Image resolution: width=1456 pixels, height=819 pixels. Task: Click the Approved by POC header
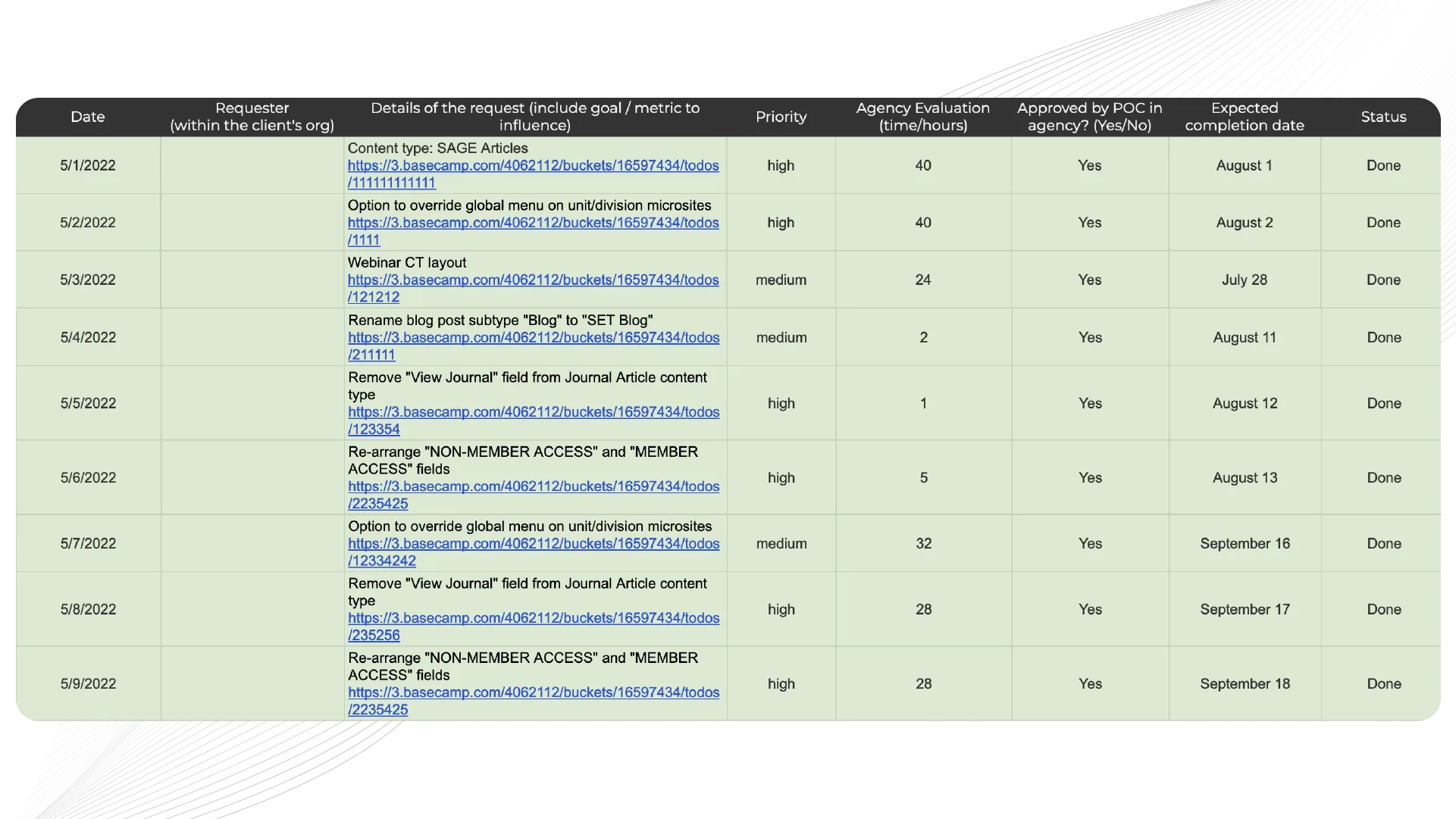(1089, 117)
